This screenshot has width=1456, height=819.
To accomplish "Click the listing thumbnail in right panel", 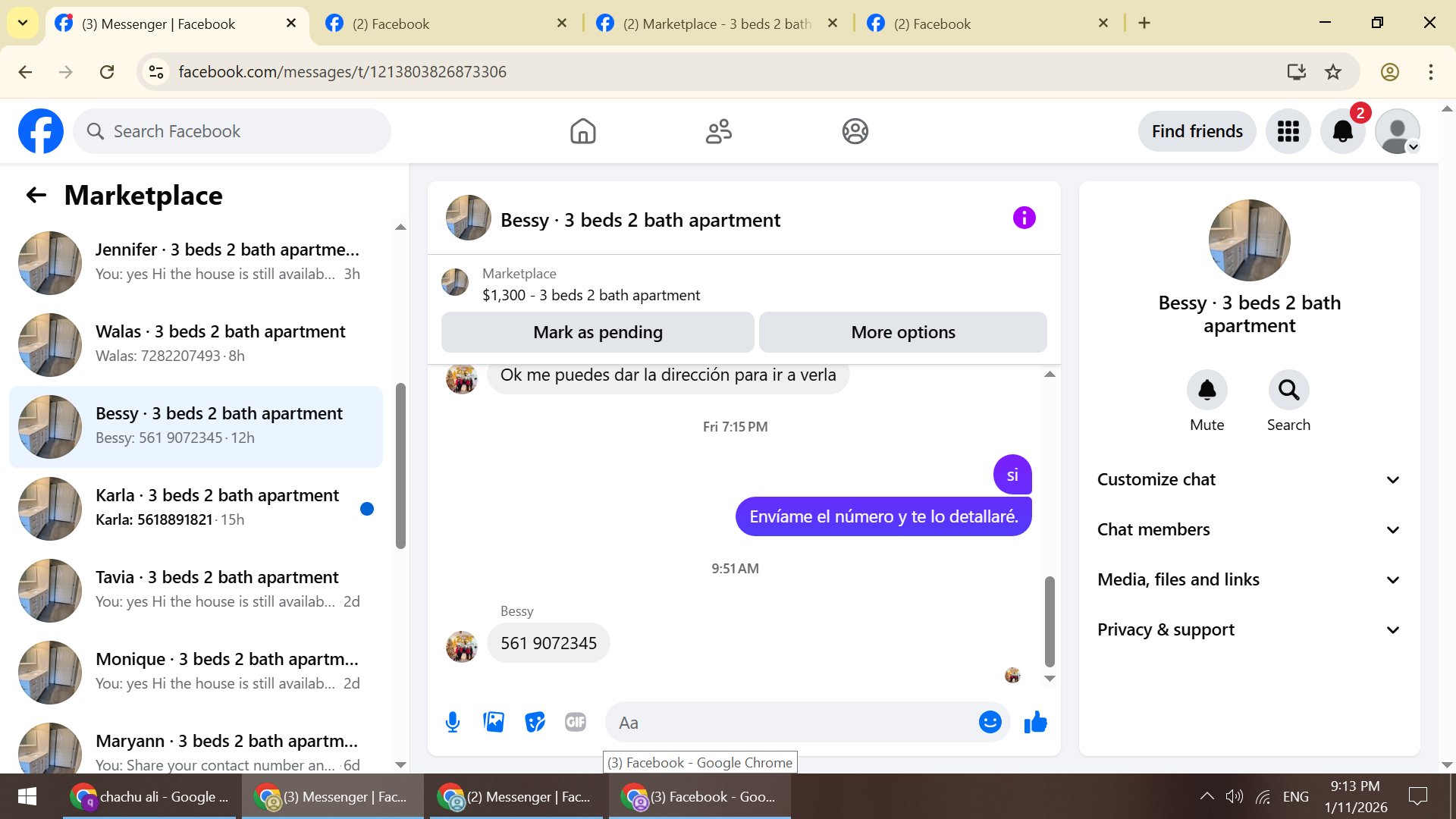I will [x=1249, y=240].
